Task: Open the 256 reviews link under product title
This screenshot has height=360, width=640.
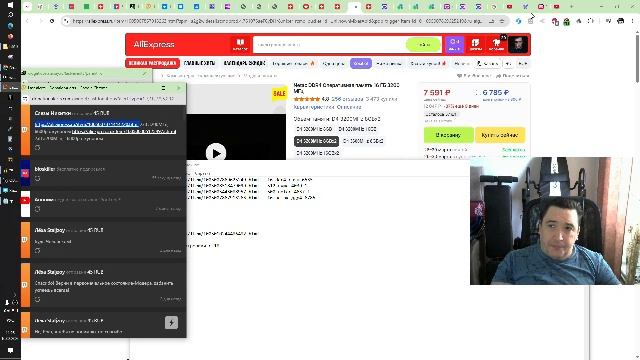Action: click(347, 99)
